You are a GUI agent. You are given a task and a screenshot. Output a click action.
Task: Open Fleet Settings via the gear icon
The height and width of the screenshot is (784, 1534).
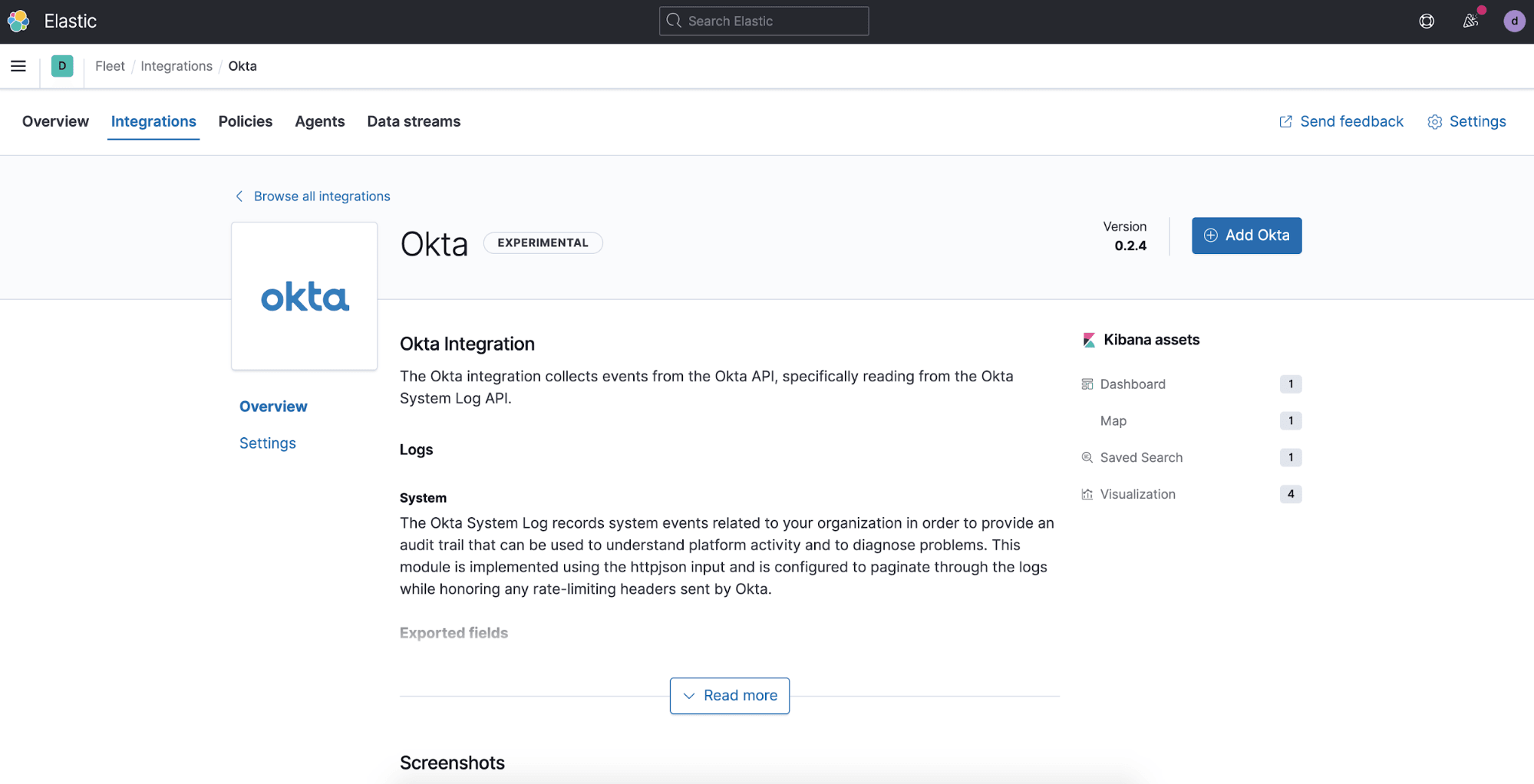[x=1434, y=121]
